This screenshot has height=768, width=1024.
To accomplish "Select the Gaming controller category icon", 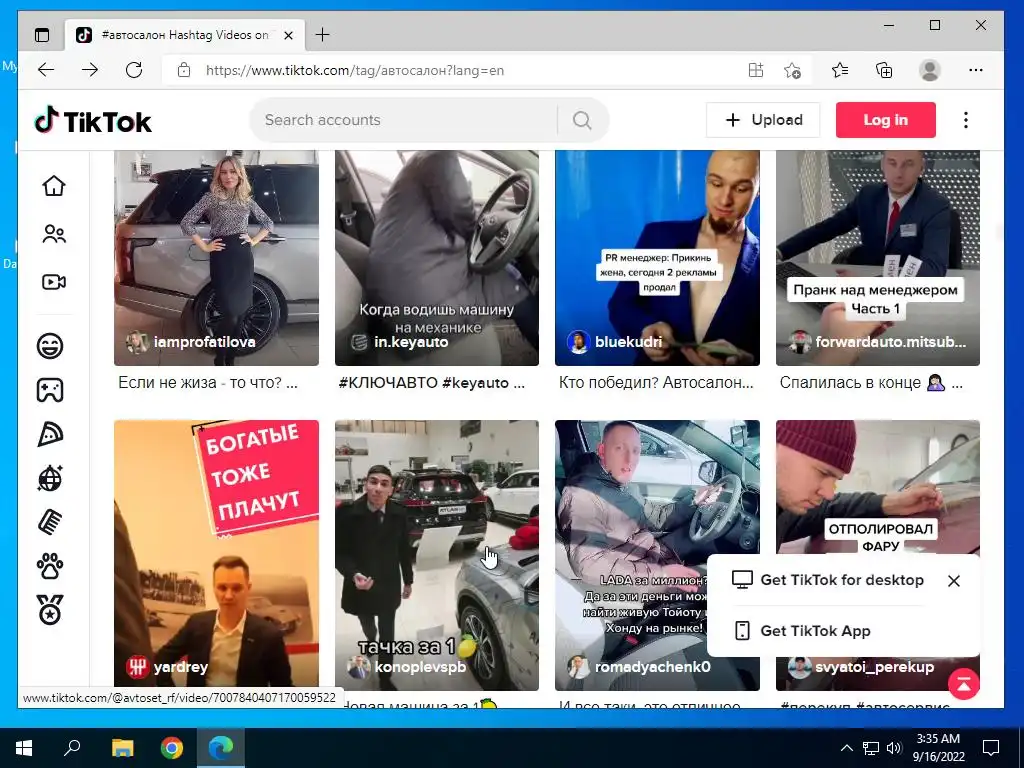I will tap(50, 390).
